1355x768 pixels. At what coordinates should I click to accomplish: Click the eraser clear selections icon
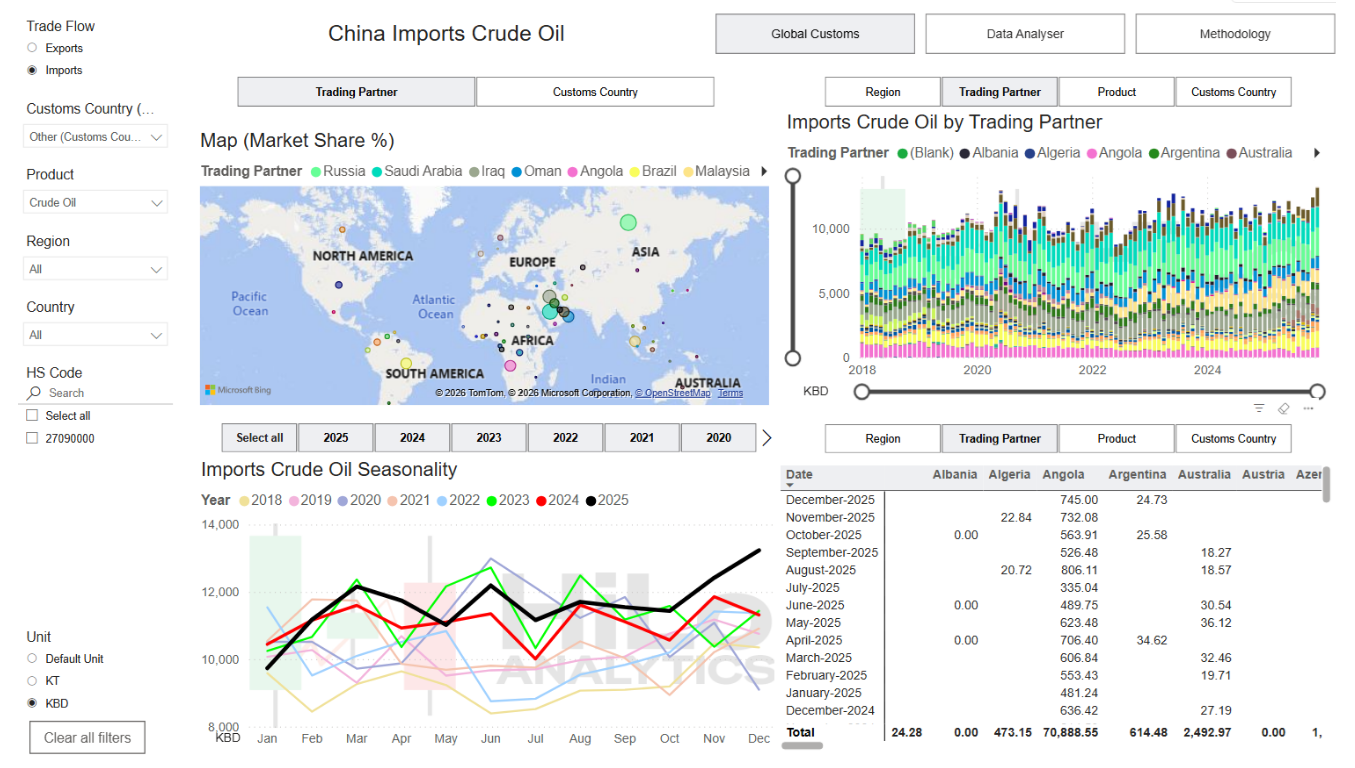tap(1284, 408)
